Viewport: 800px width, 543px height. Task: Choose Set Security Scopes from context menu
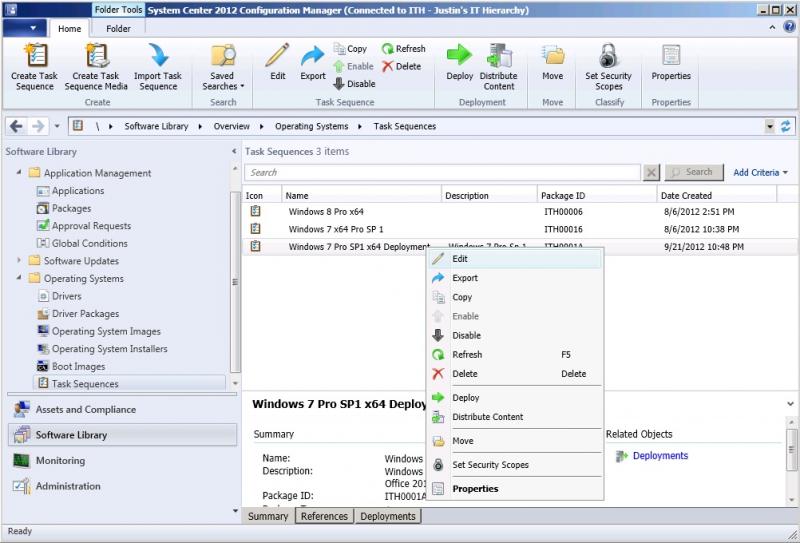coord(515,465)
